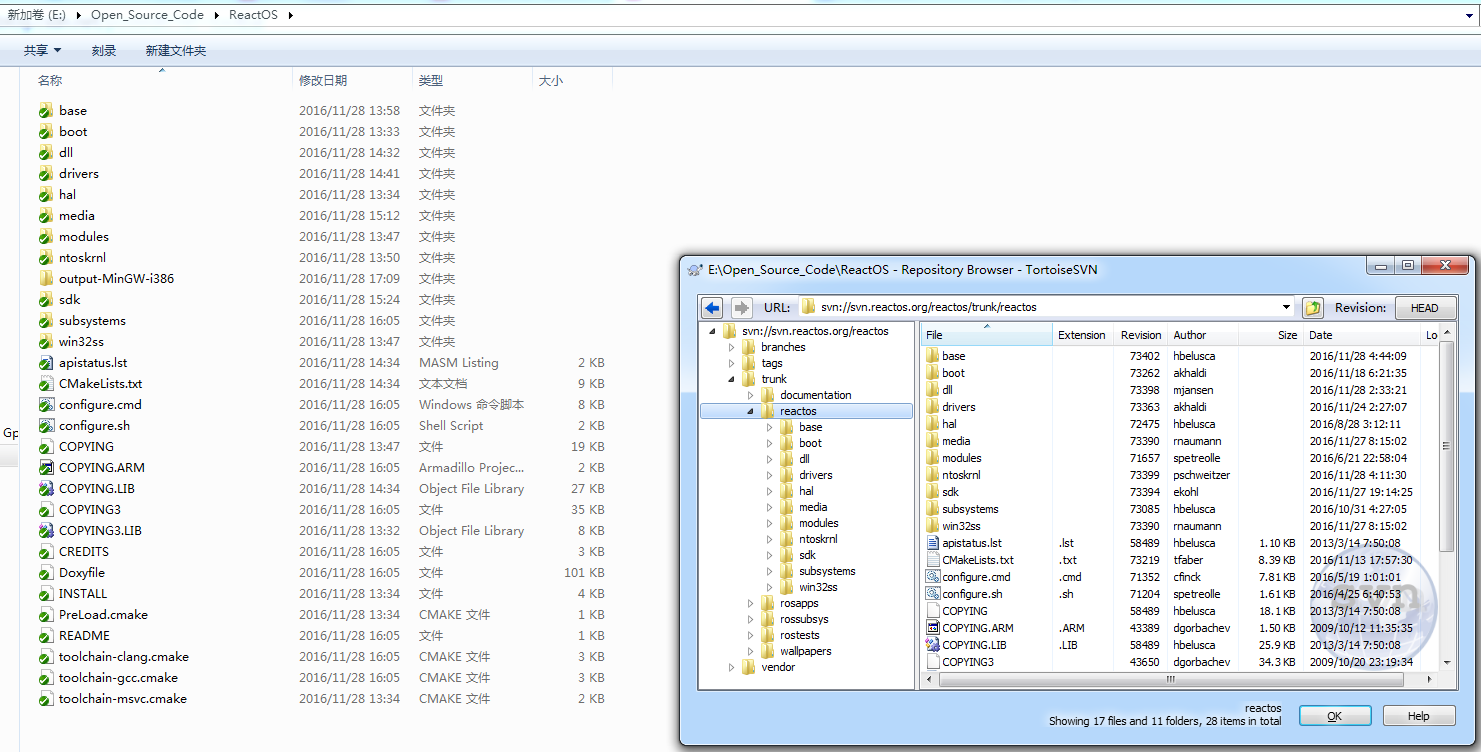
Task: Click the back arrow in Repository Browser
Action: click(x=712, y=308)
